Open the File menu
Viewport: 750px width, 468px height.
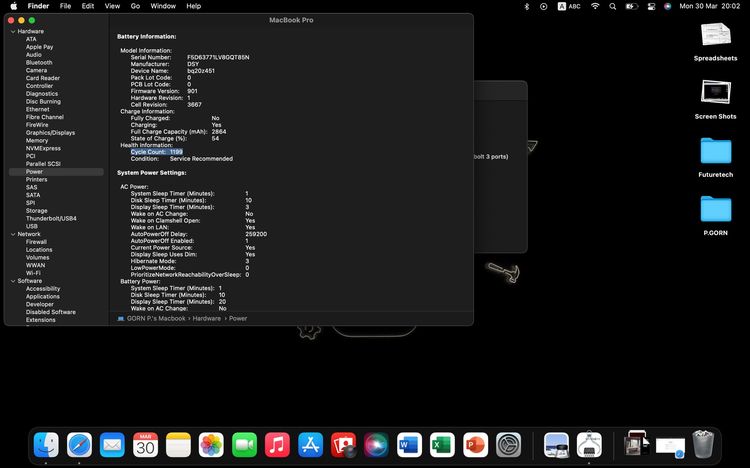tap(66, 6)
